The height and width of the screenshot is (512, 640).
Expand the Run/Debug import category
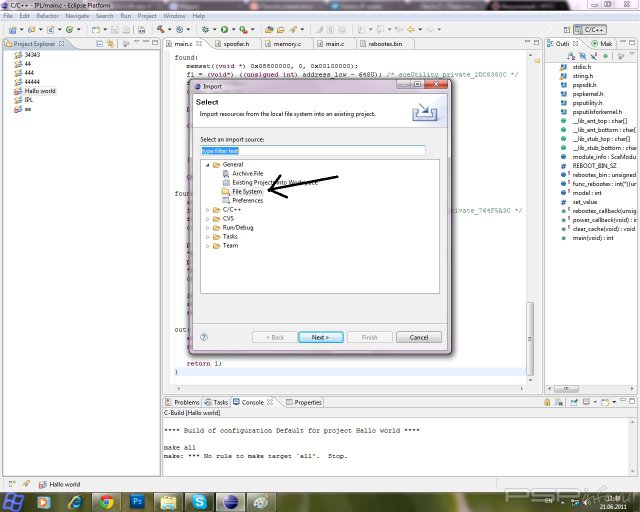tap(206, 227)
